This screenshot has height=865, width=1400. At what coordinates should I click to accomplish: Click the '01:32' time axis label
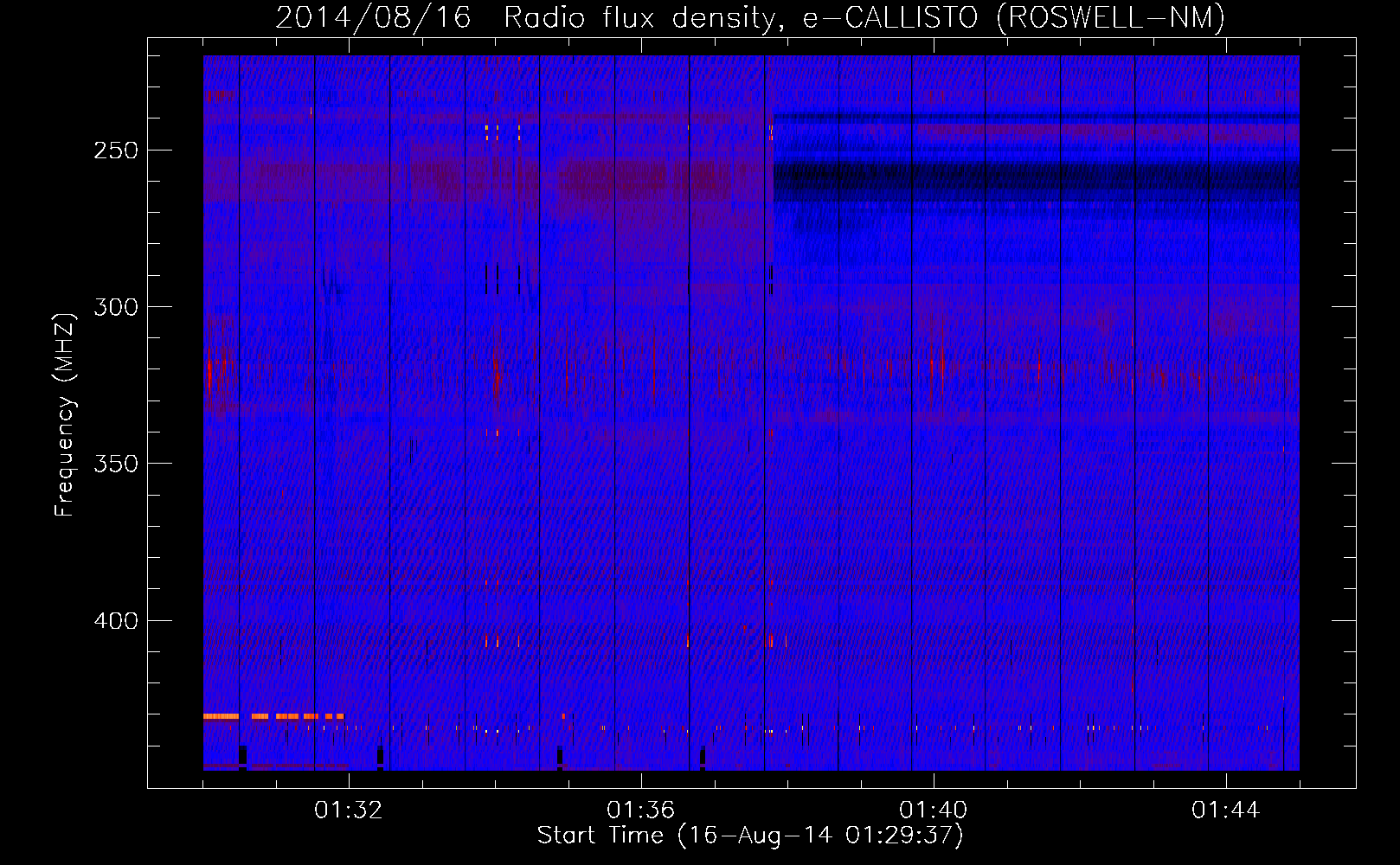pos(349,811)
